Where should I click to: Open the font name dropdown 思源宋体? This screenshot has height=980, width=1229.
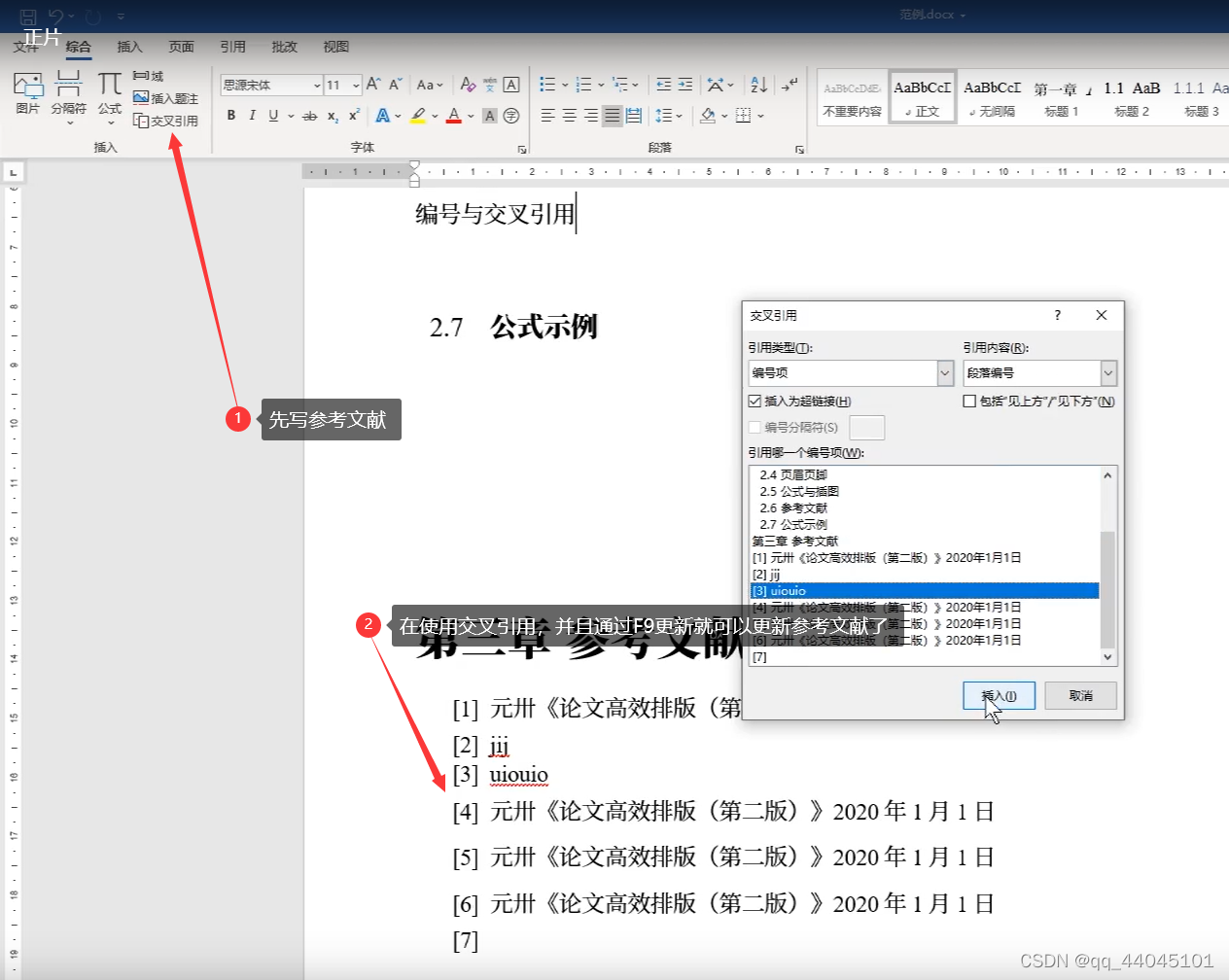317,86
